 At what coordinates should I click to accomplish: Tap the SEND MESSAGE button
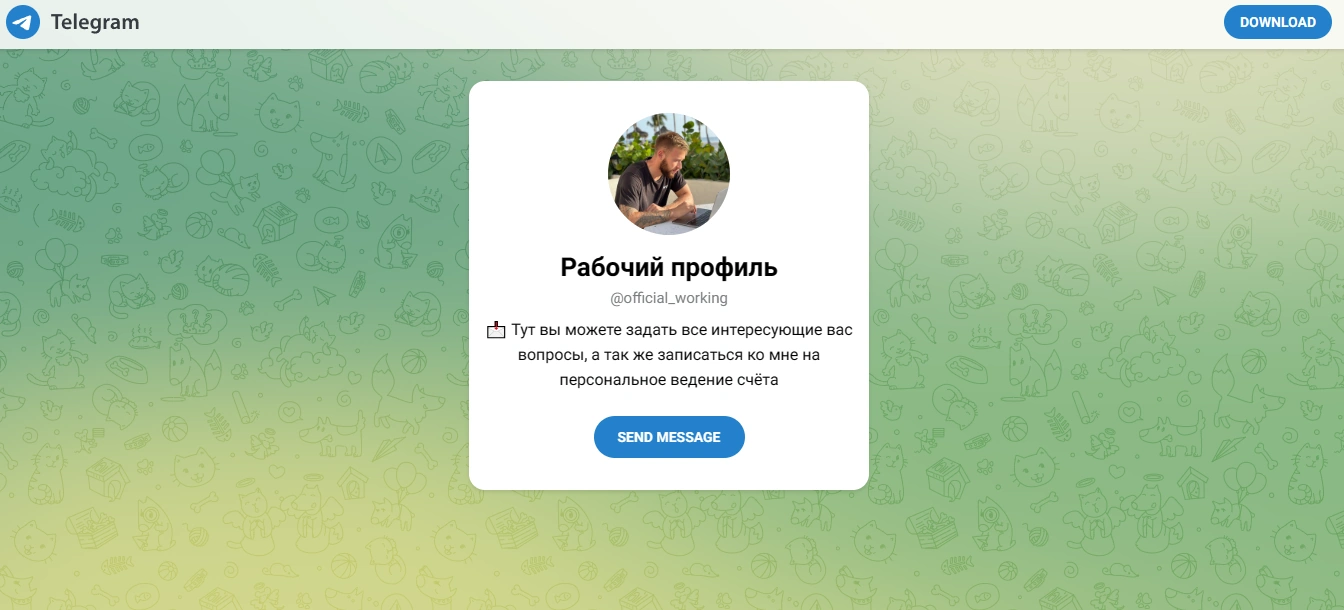[669, 437]
